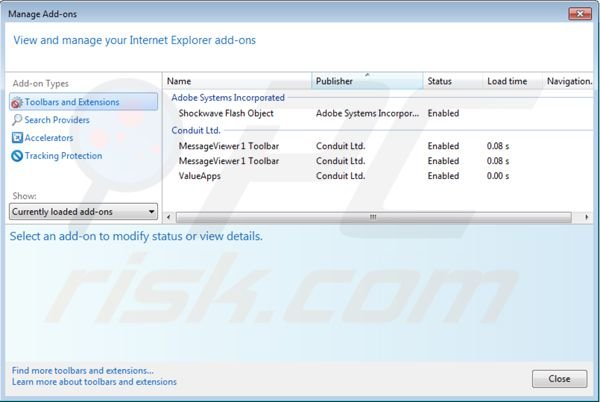Open Learn more about toolbars and extensions

click(94, 382)
